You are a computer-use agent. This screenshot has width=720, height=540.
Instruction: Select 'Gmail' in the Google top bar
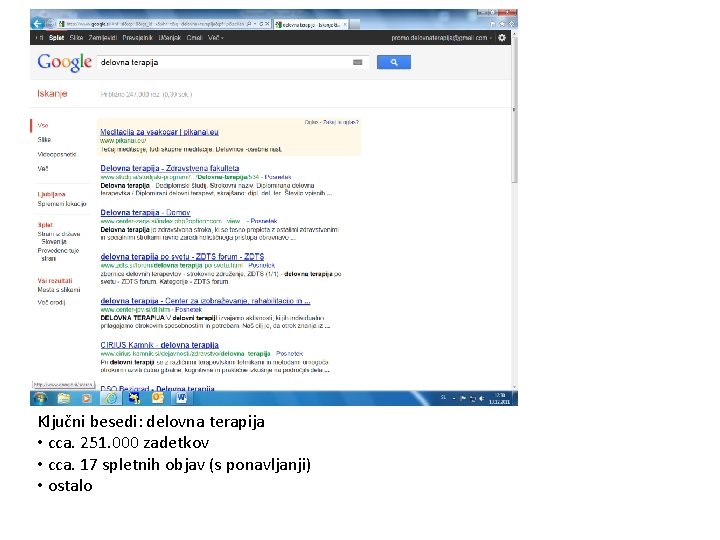[195, 38]
